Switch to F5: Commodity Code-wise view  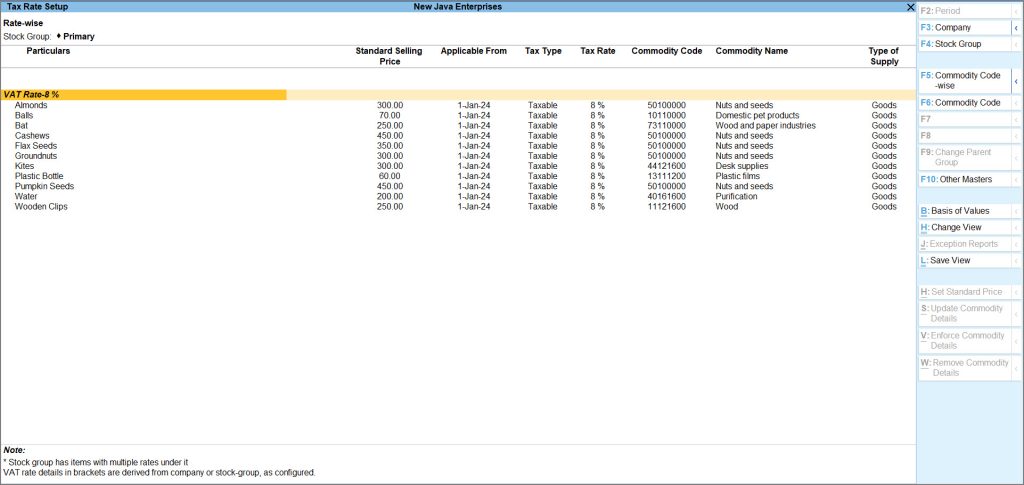point(965,81)
